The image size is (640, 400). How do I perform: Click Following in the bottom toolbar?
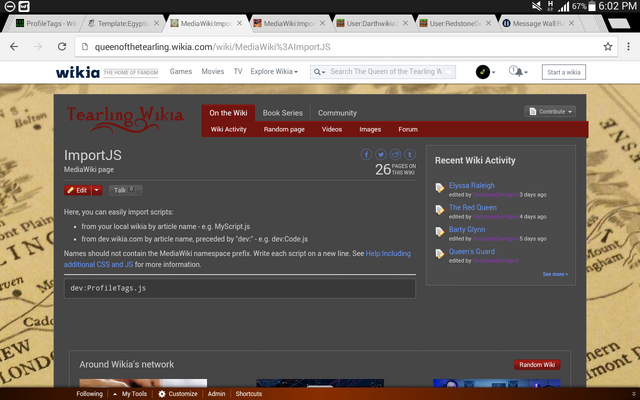pos(89,393)
